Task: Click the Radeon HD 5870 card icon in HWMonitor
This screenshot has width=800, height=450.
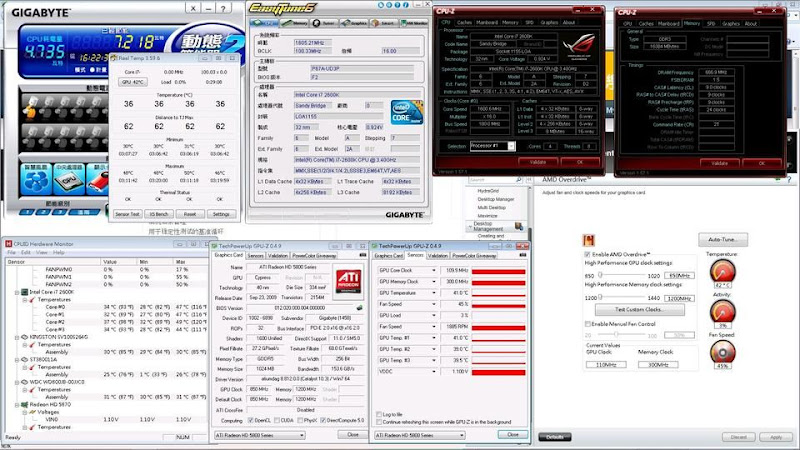Action: tap(24, 405)
